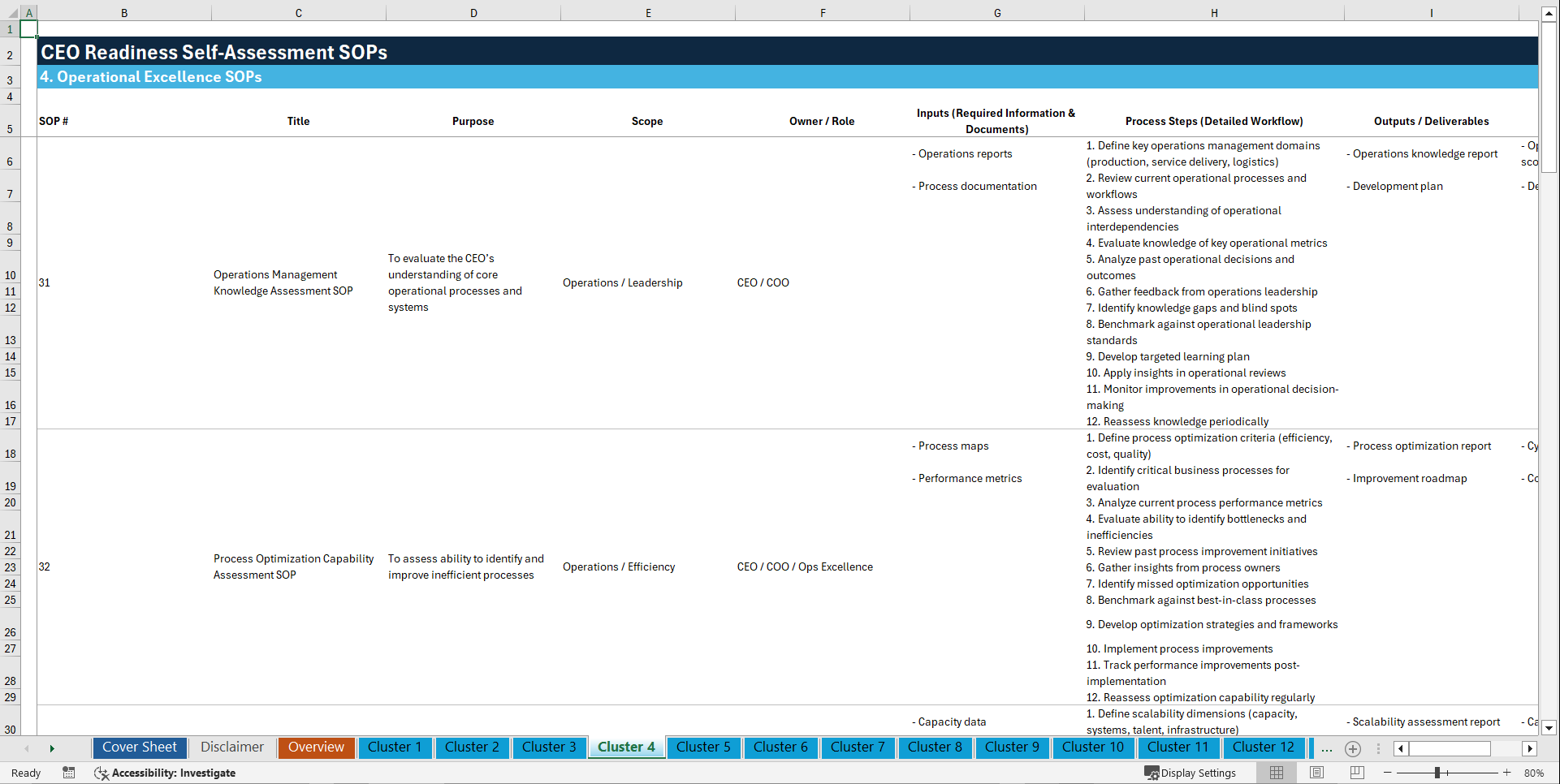
Task: Switch to Normal view in status bar
Action: point(1276,773)
